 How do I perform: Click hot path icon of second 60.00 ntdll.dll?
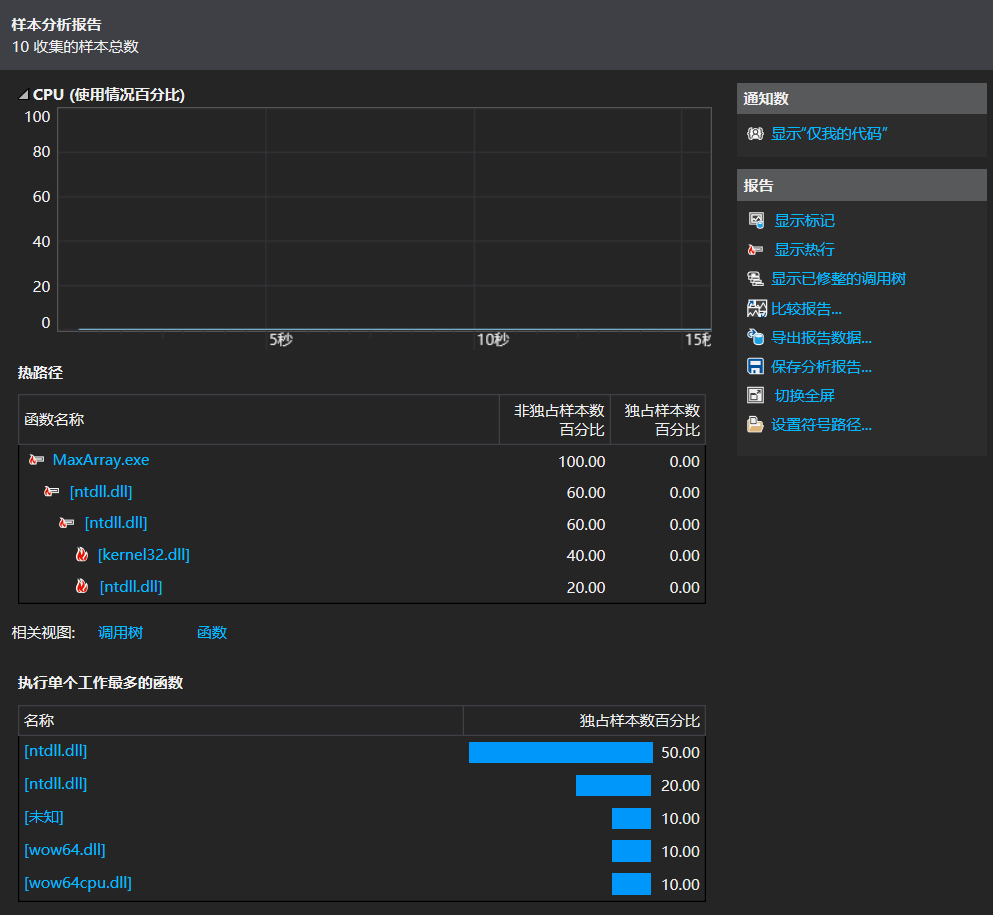click(66, 523)
